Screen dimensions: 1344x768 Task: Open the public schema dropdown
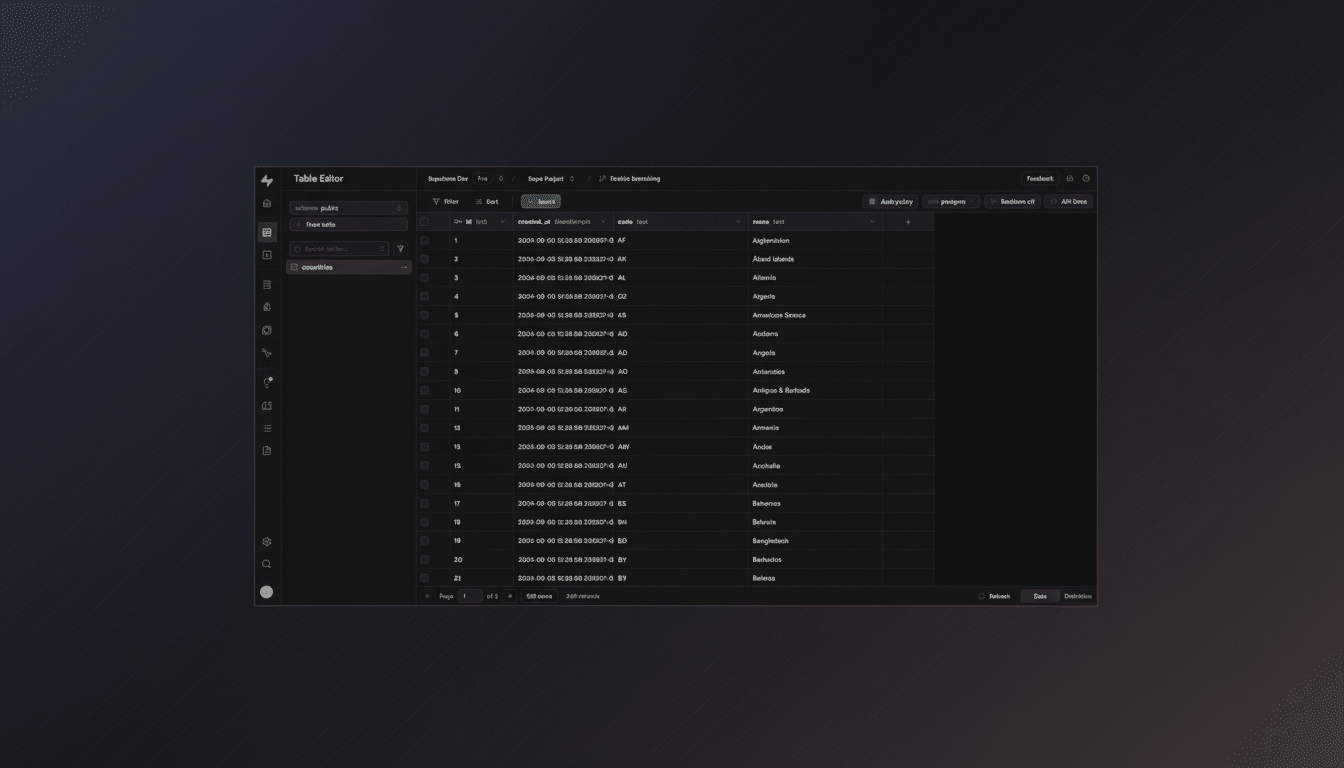coord(348,208)
